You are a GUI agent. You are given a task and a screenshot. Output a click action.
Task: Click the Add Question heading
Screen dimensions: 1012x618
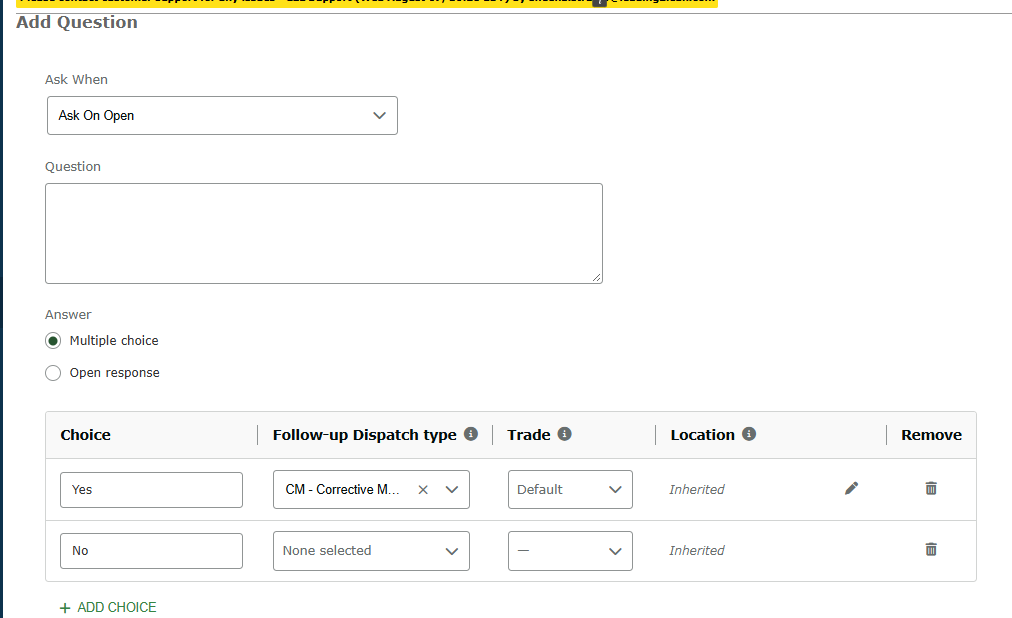(77, 23)
